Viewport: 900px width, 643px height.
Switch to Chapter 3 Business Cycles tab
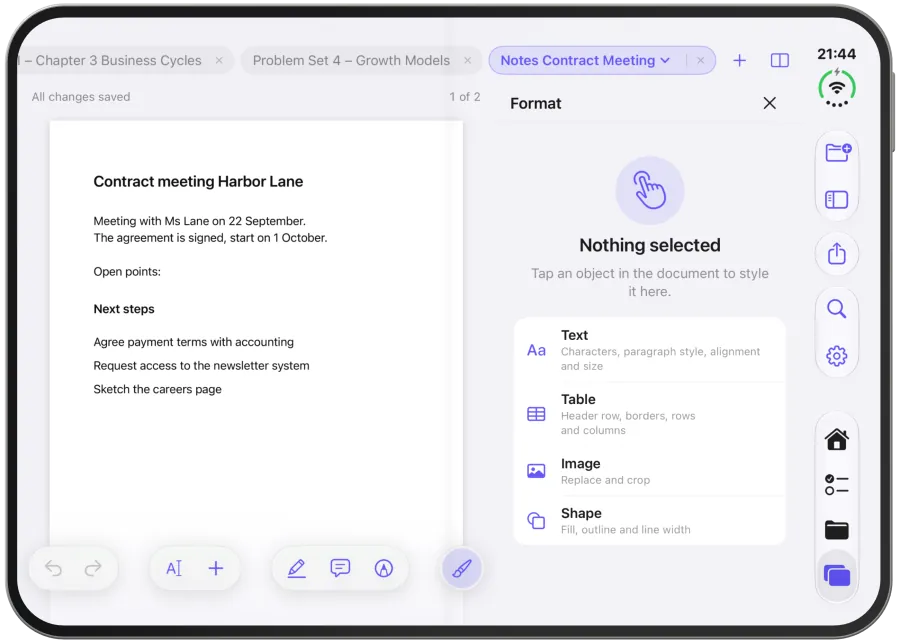click(118, 60)
